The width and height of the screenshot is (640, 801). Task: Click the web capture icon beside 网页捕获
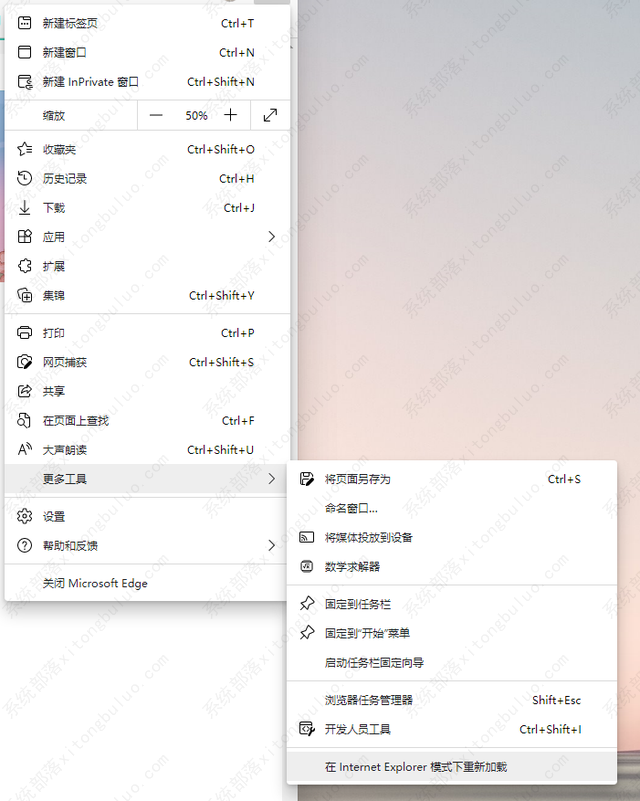(x=25, y=362)
